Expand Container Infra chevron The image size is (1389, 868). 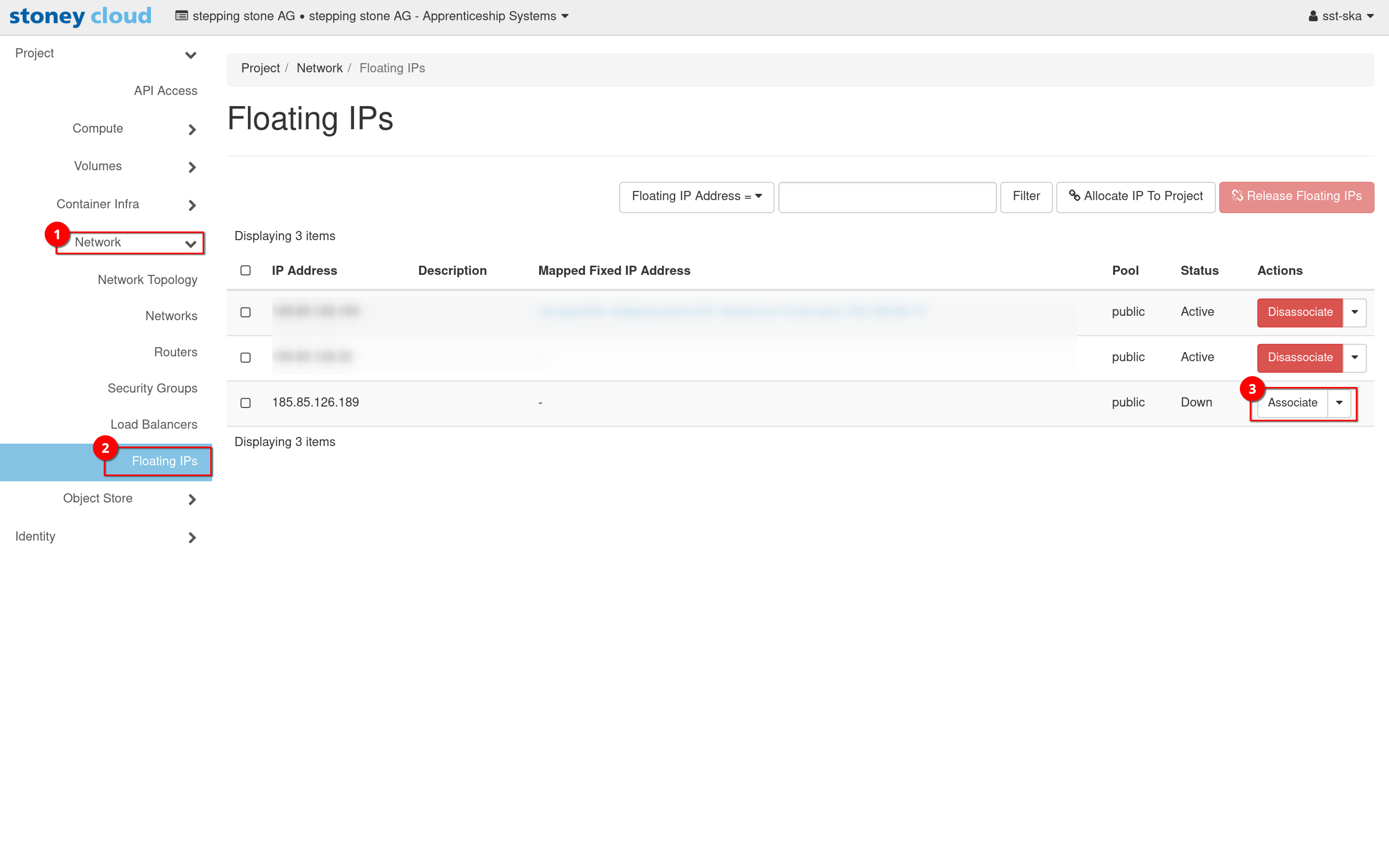click(192, 205)
